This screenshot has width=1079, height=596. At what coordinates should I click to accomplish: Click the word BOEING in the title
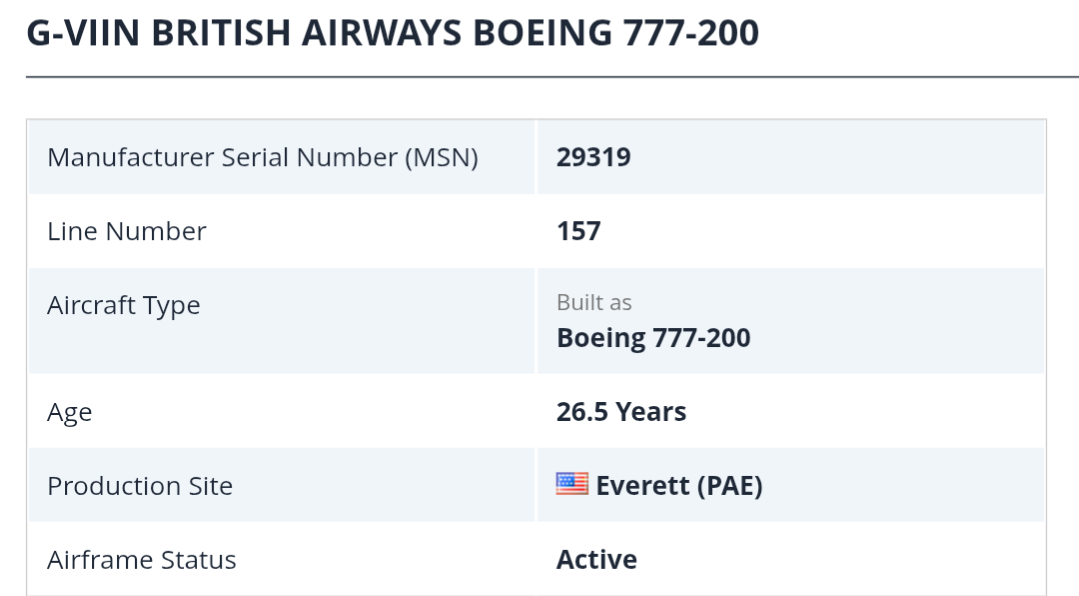(x=541, y=33)
